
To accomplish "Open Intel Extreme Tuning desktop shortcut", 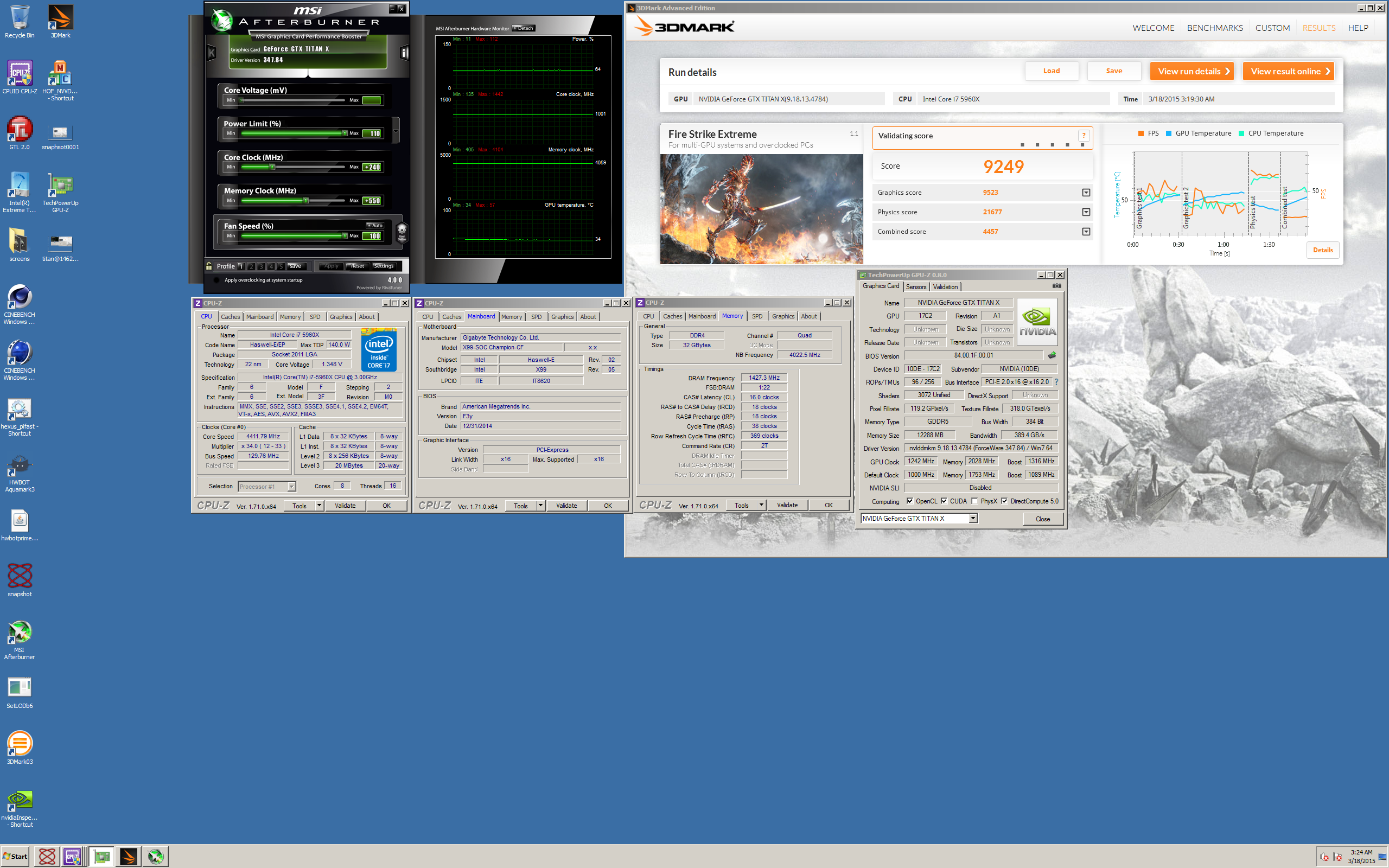I will [x=20, y=192].
